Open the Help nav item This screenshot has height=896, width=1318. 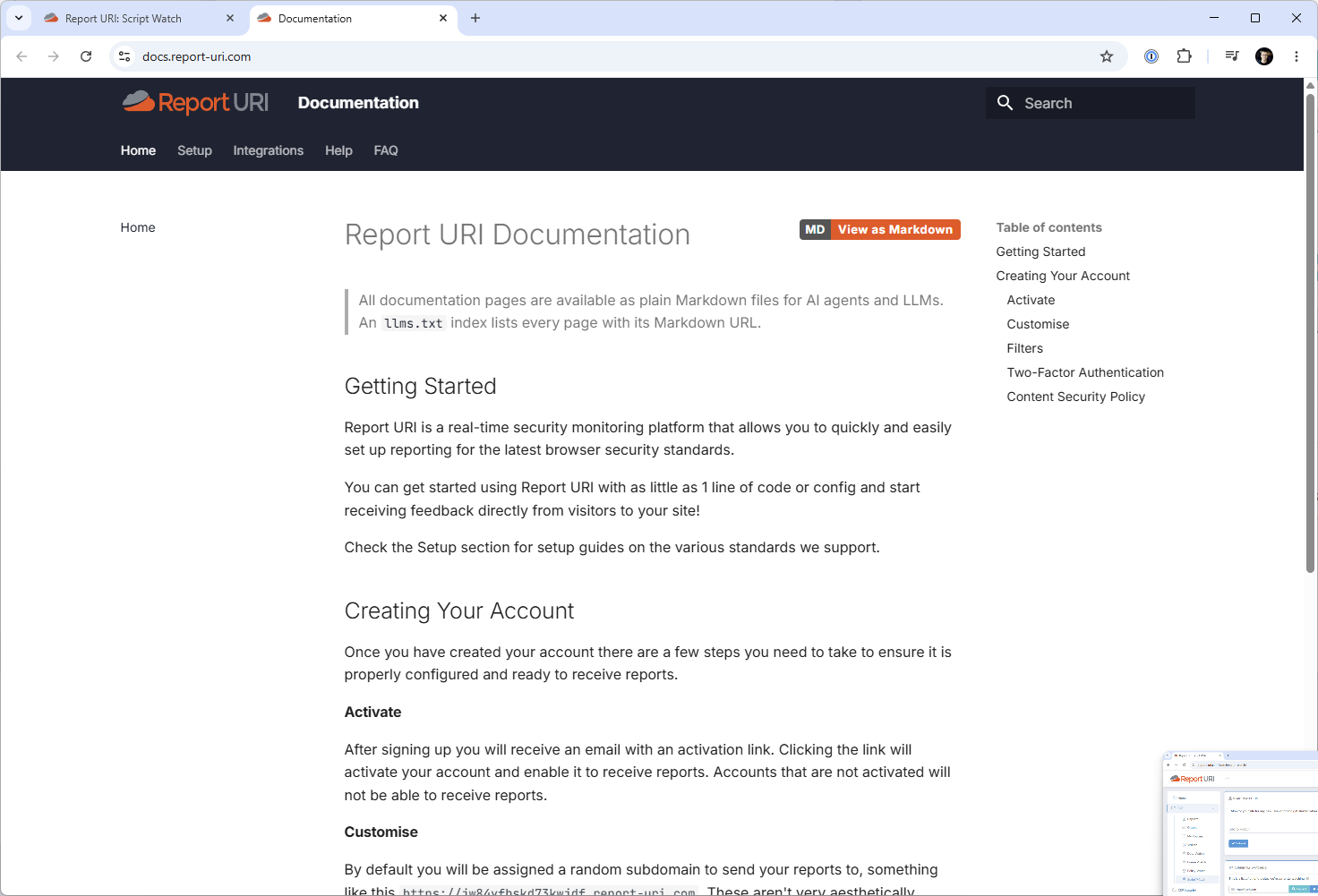pyautogui.click(x=338, y=150)
